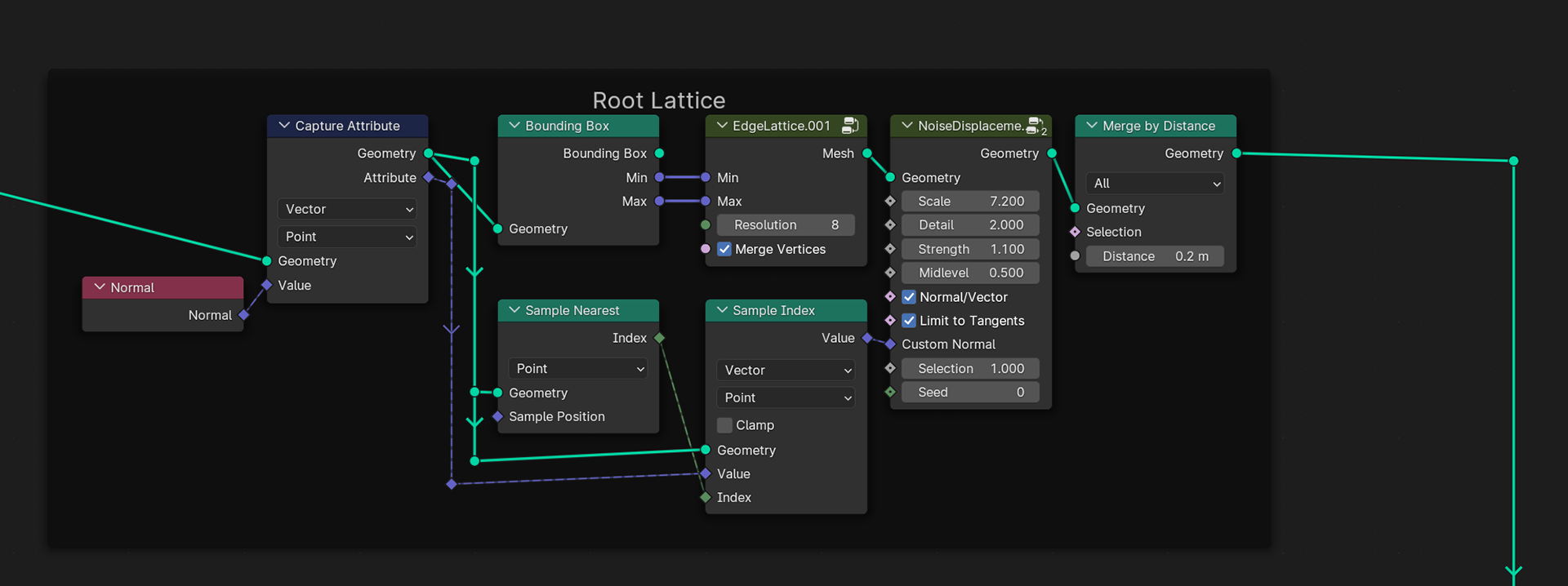Screen dimensions: 1568x586
Task: Open the Sample Nearest Point domain dropdown
Action: tap(578, 369)
